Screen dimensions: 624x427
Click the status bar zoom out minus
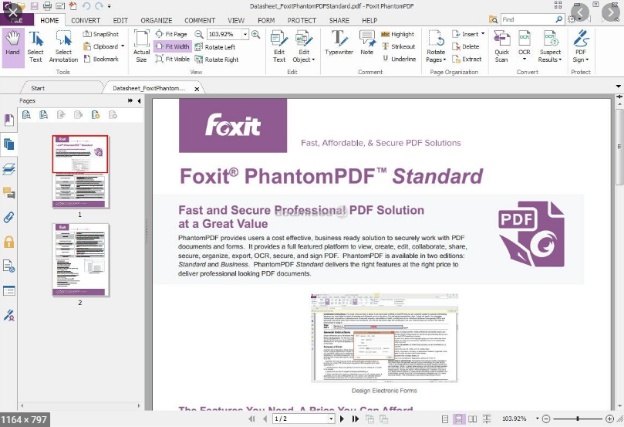546,419
